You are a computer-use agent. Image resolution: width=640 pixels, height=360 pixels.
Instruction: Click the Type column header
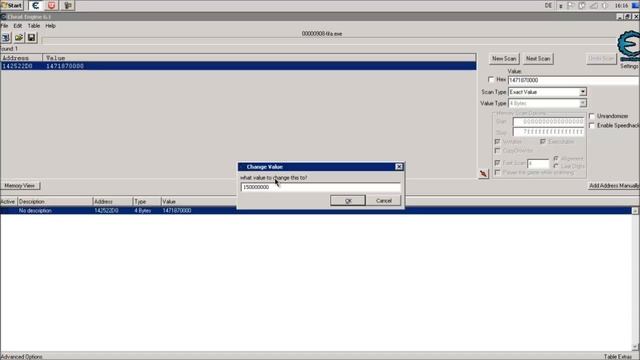tap(147, 202)
